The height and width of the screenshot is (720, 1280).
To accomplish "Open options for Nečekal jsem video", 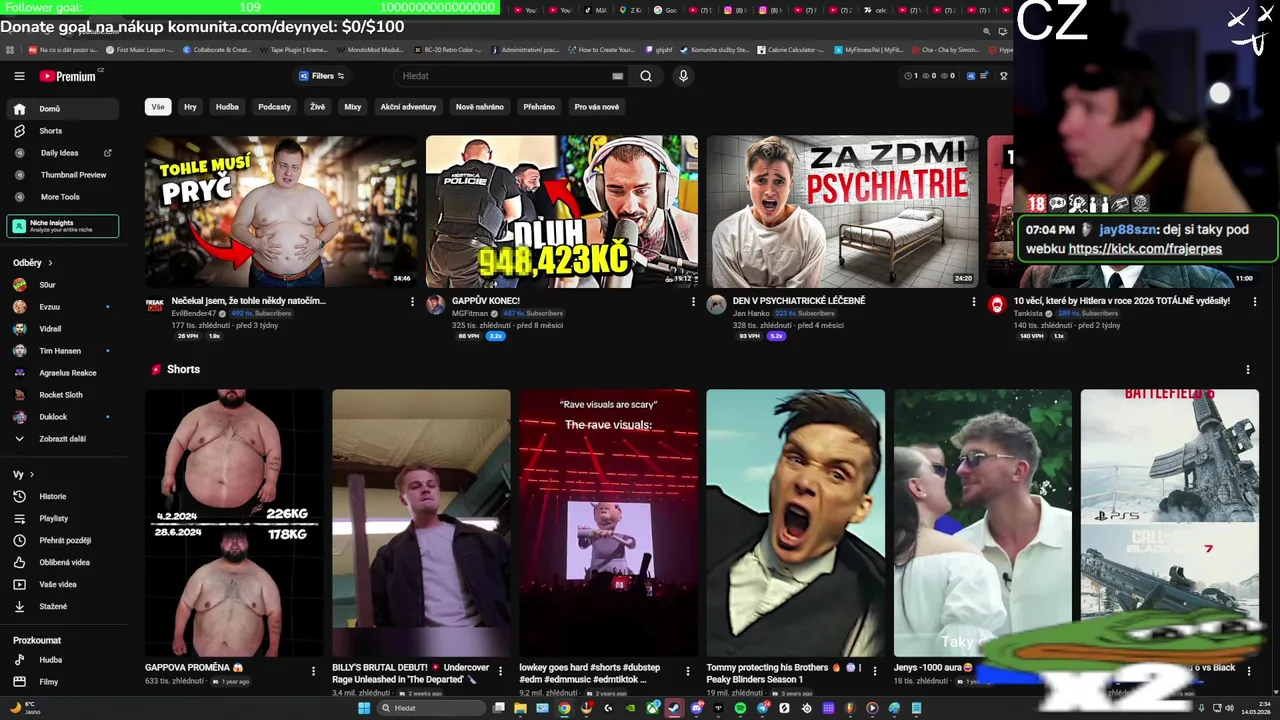I will [412, 301].
